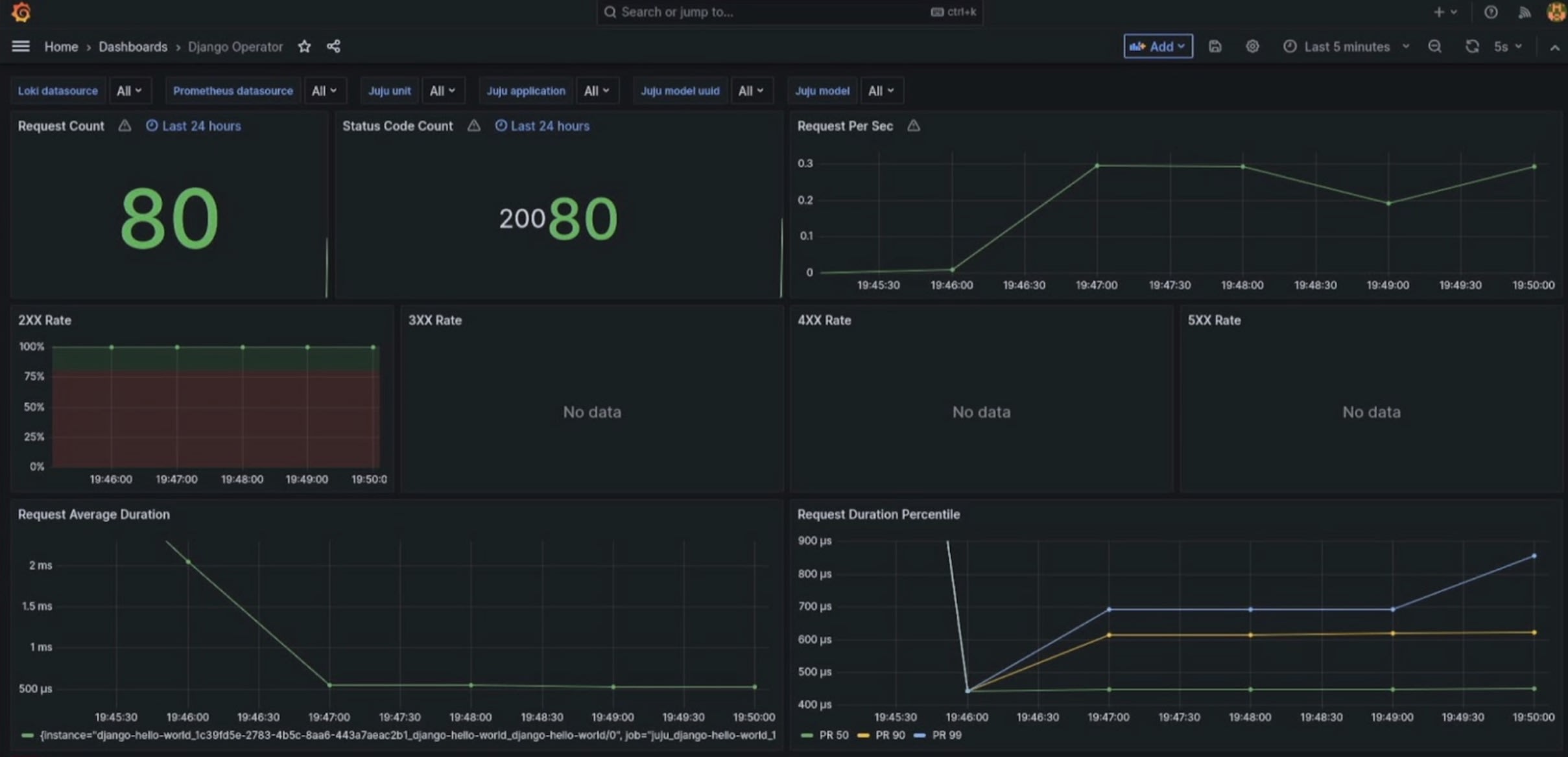Toggle PR 90 legend series
Viewport: 1568px width, 757px height.
pos(890,736)
